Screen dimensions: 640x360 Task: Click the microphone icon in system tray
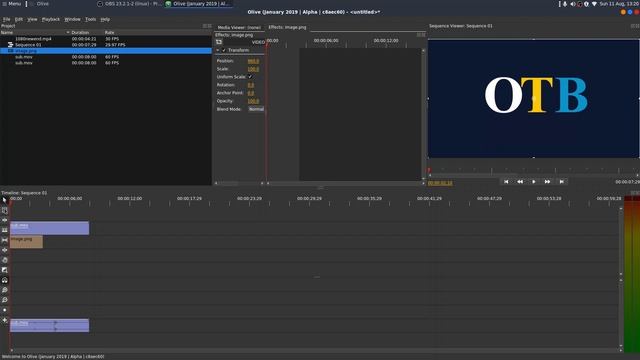coord(565,4)
